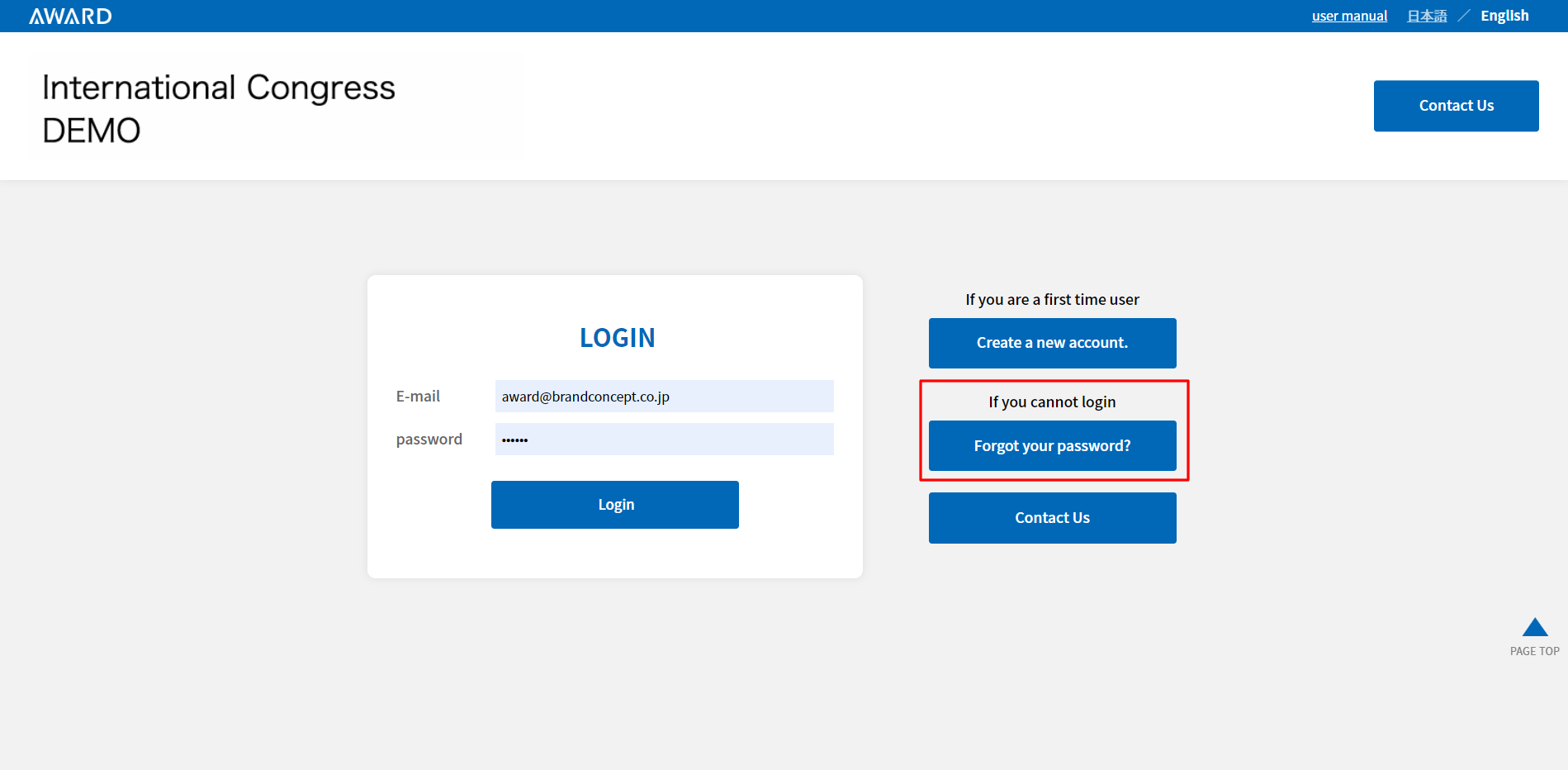The image size is (1568, 770).
Task: Open the user manual link
Action: tap(1349, 16)
